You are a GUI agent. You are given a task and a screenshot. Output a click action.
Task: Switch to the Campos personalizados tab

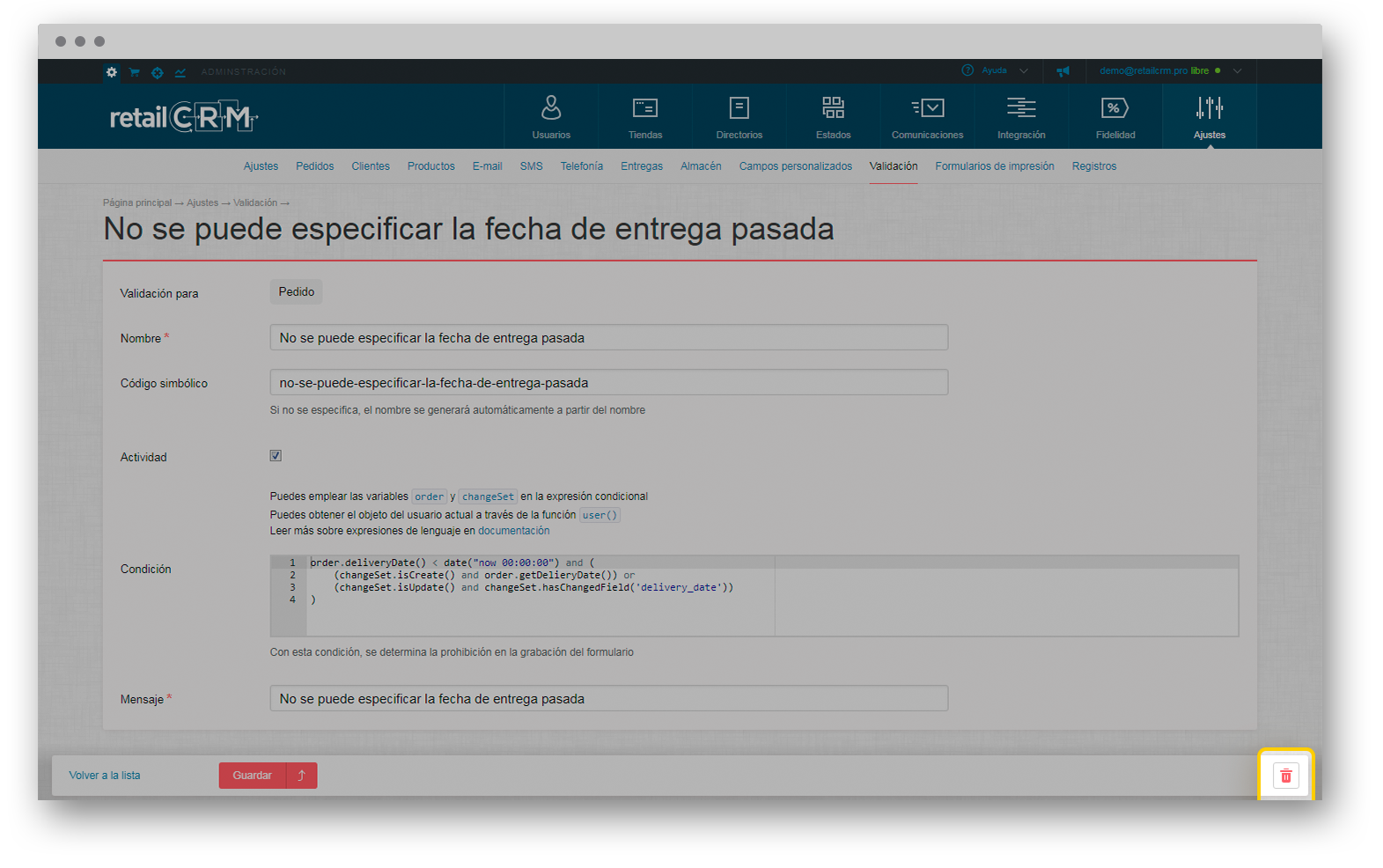tap(796, 166)
